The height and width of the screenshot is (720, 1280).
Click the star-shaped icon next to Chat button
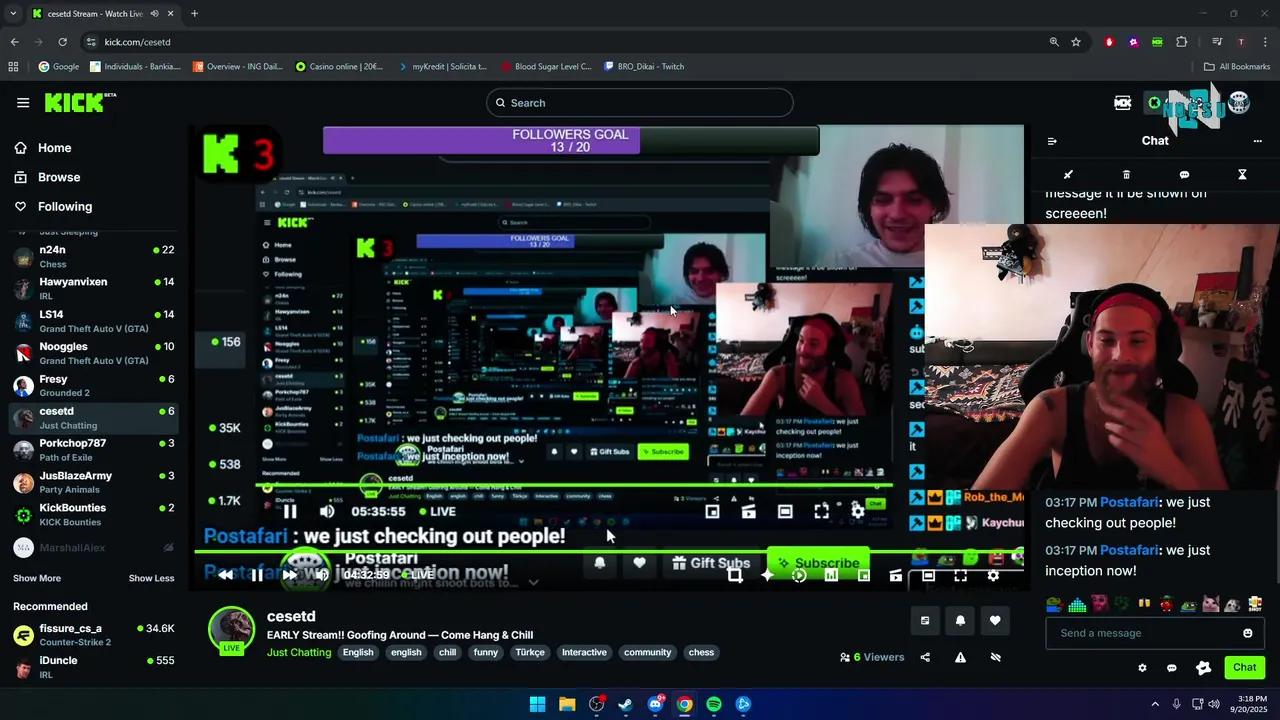tap(1203, 668)
